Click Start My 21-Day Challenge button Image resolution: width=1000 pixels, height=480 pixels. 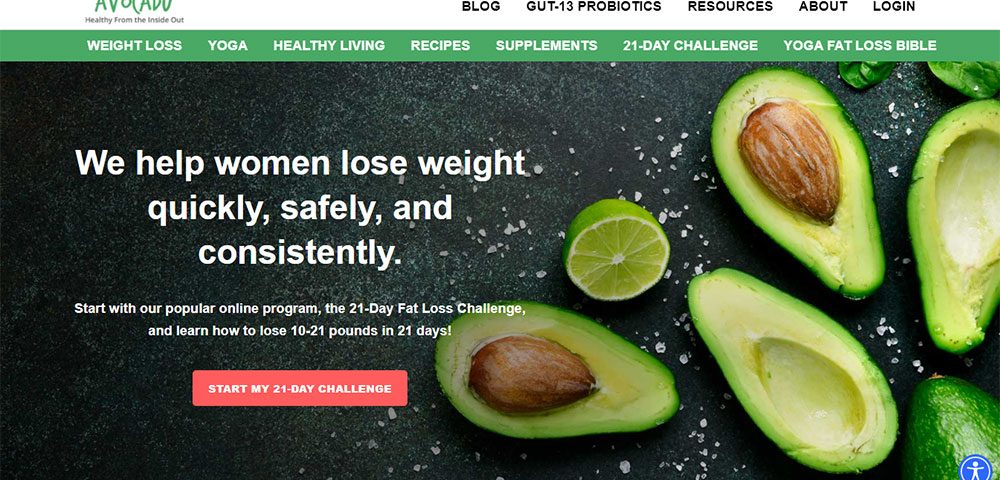click(300, 388)
